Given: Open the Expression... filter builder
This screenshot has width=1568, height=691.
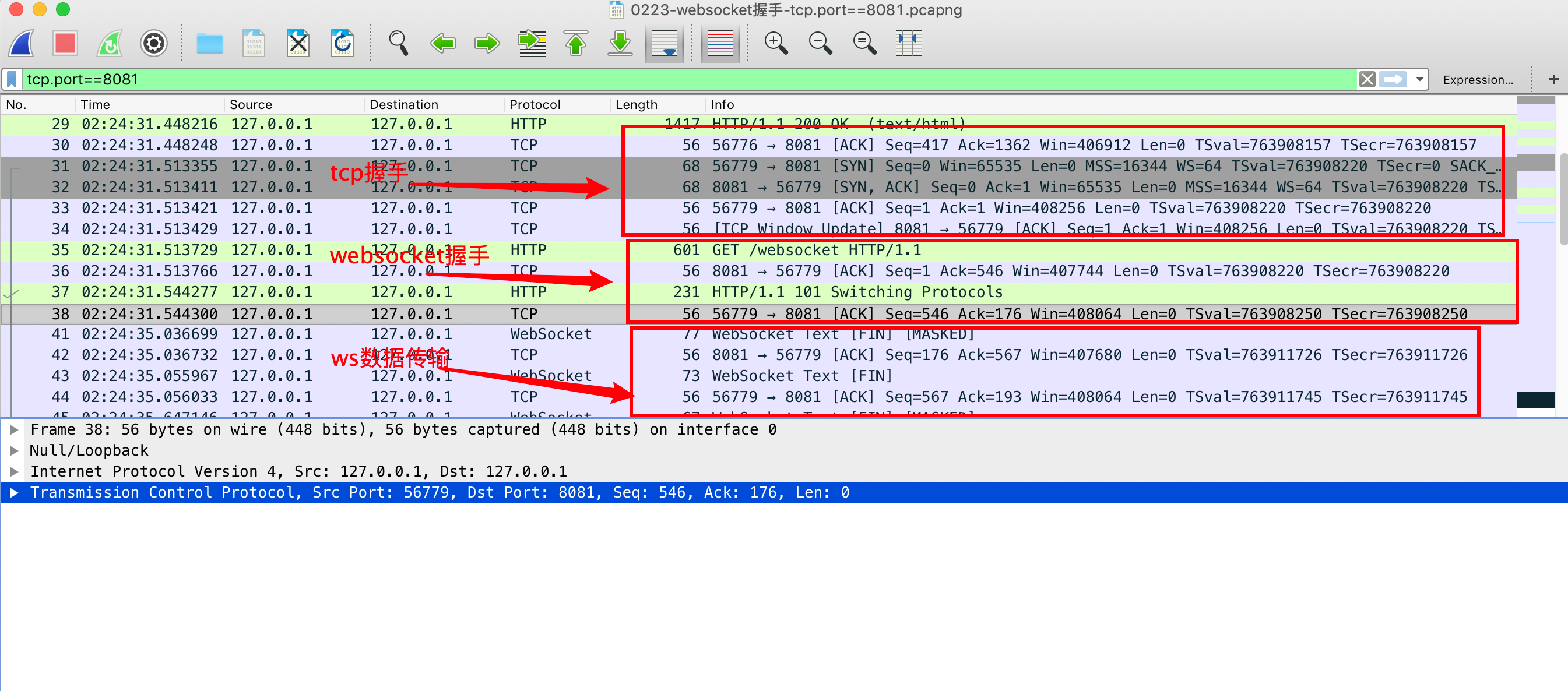Looking at the screenshot, I should click(x=1477, y=80).
